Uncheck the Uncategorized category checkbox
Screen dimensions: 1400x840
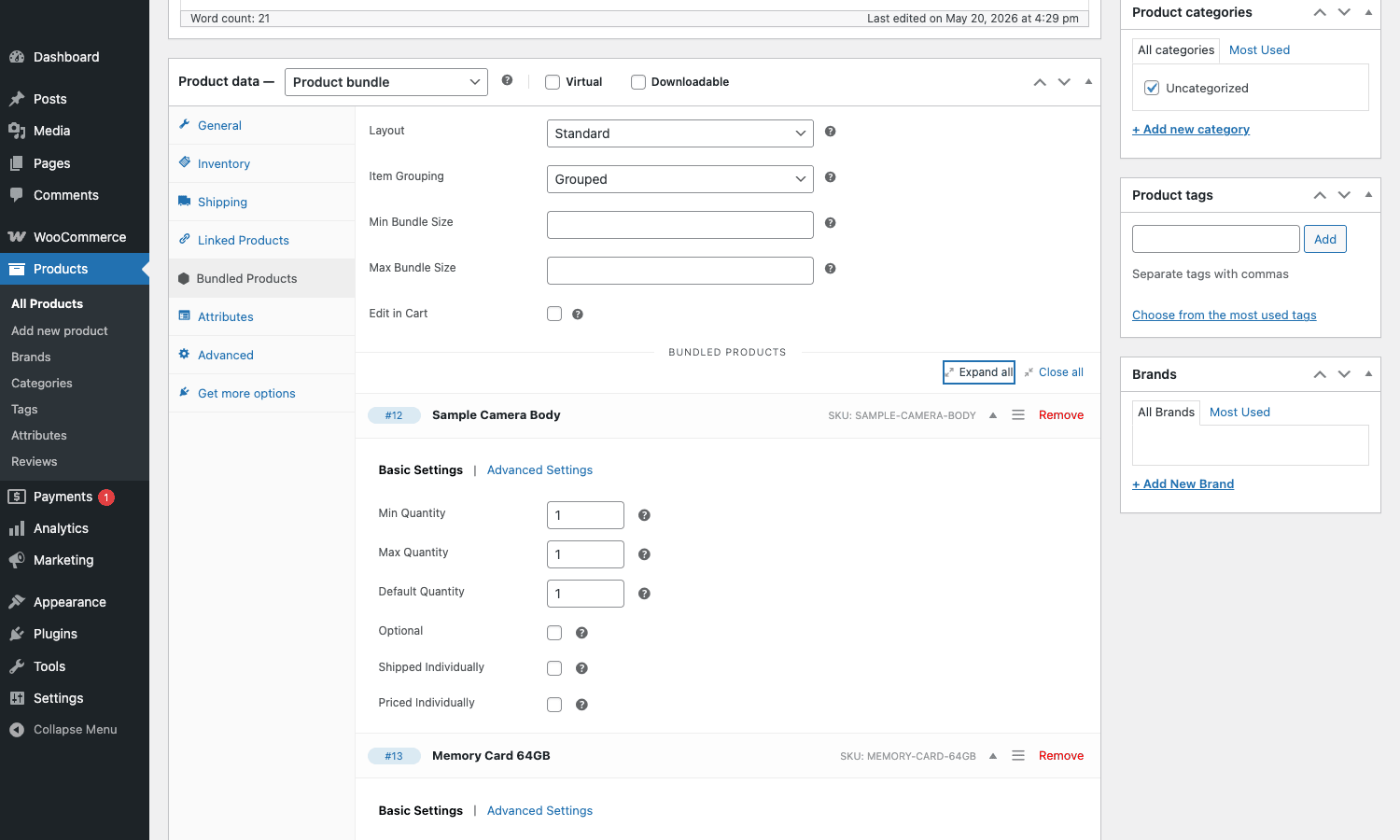[x=1152, y=88]
